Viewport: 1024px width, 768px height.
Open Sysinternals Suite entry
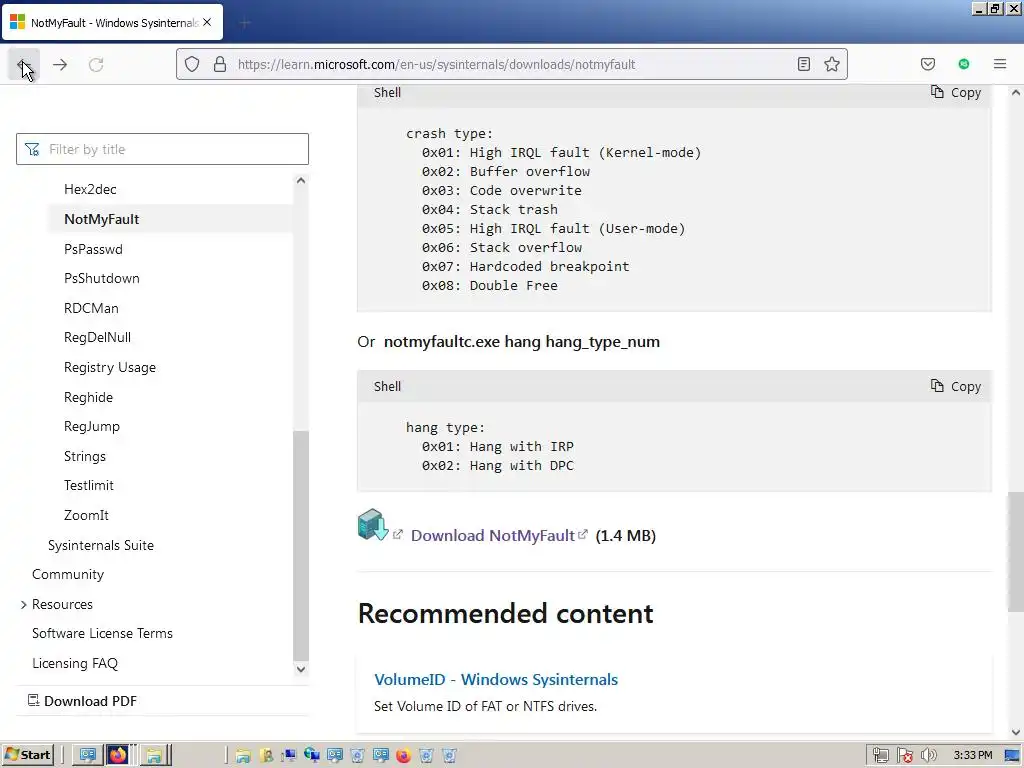tap(101, 545)
